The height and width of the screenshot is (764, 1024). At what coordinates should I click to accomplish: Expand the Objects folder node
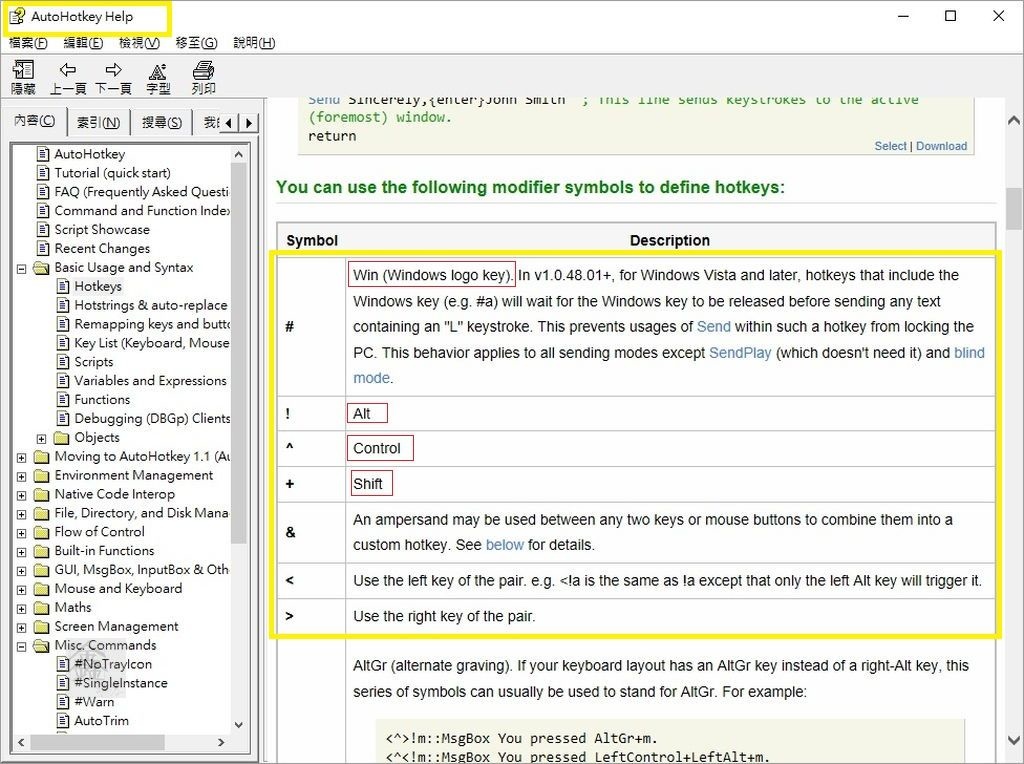click(x=41, y=439)
